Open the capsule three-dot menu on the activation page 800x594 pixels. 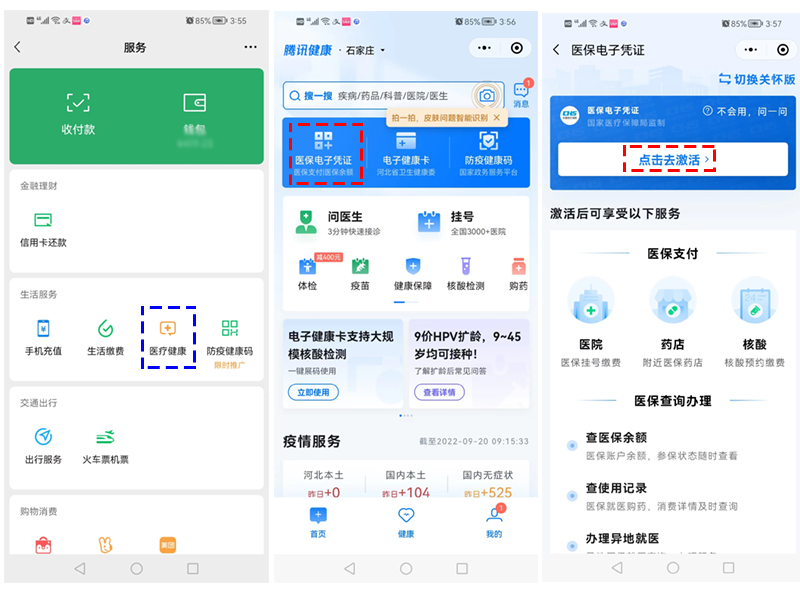[x=751, y=50]
